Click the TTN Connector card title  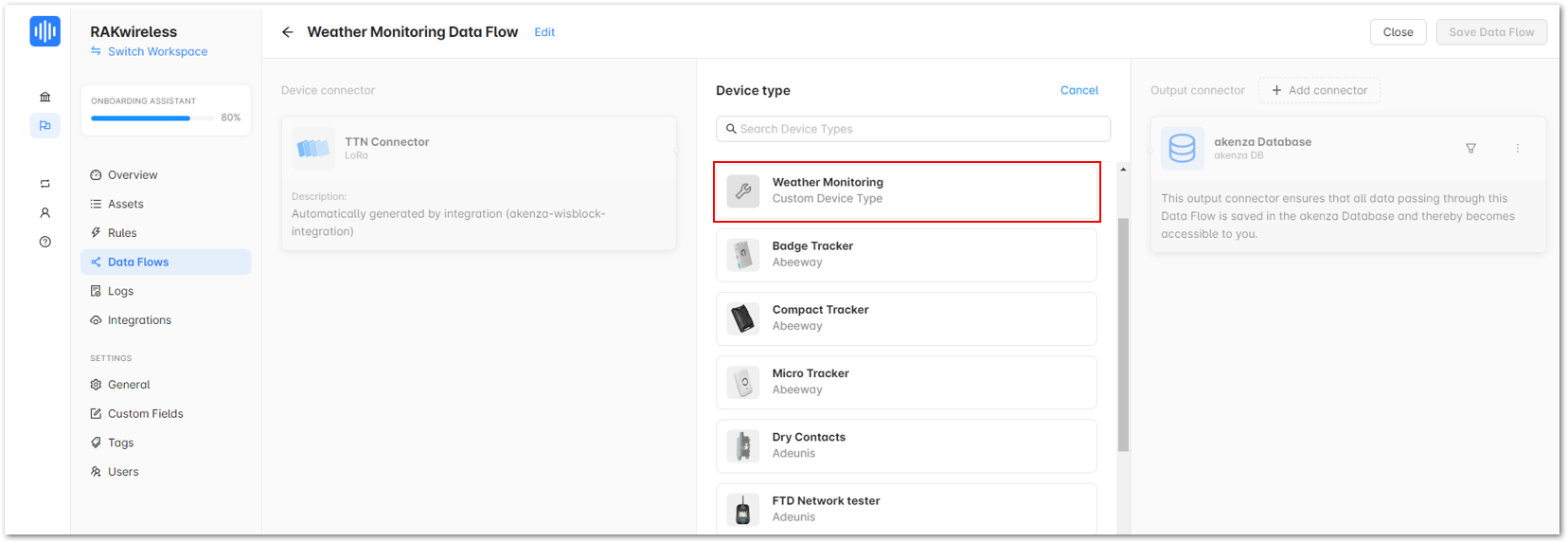point(386,142)
